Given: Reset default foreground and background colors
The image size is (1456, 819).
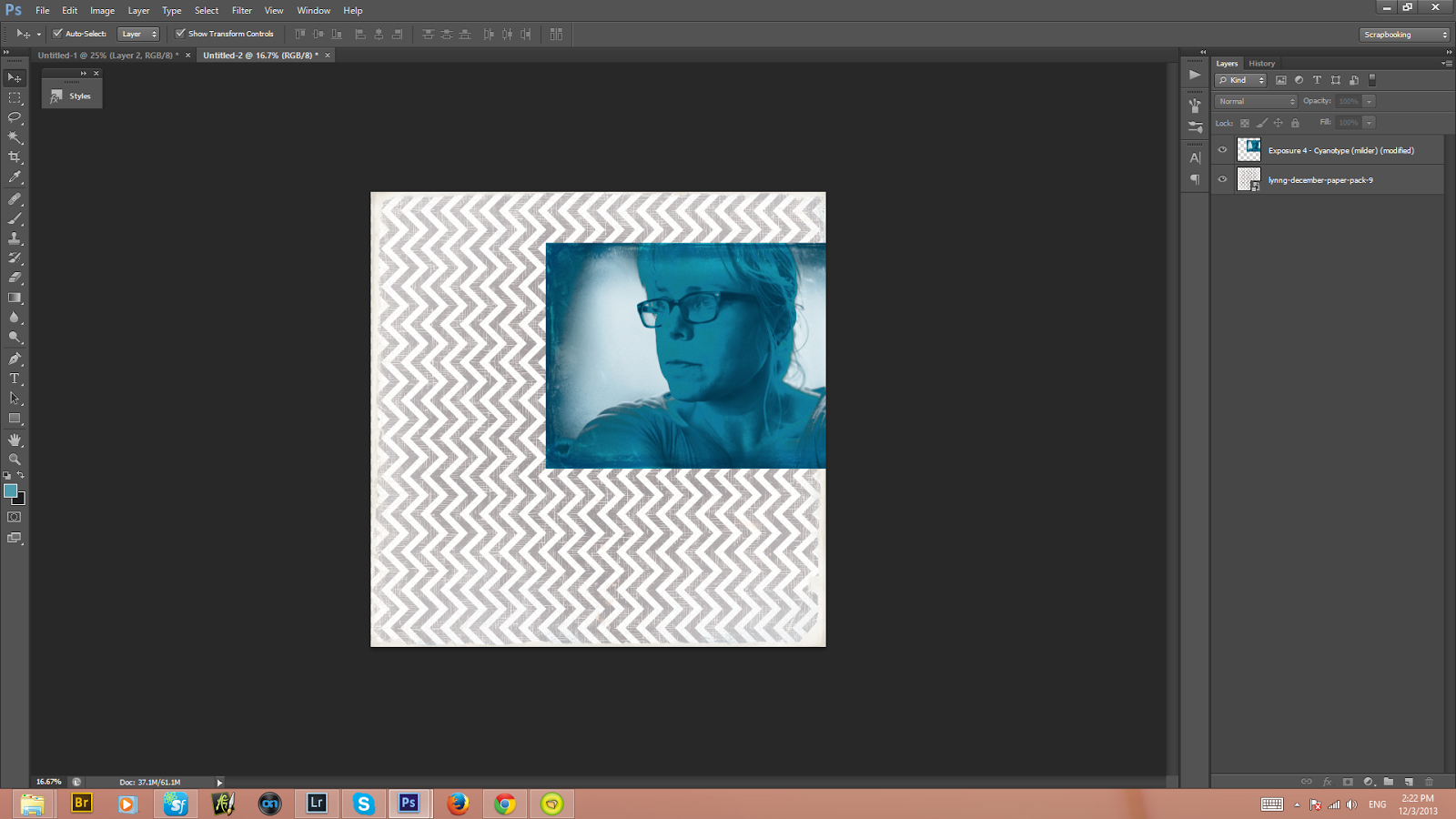Looking at the screenshot, I should pyautogui.click(x=7, y=476).
